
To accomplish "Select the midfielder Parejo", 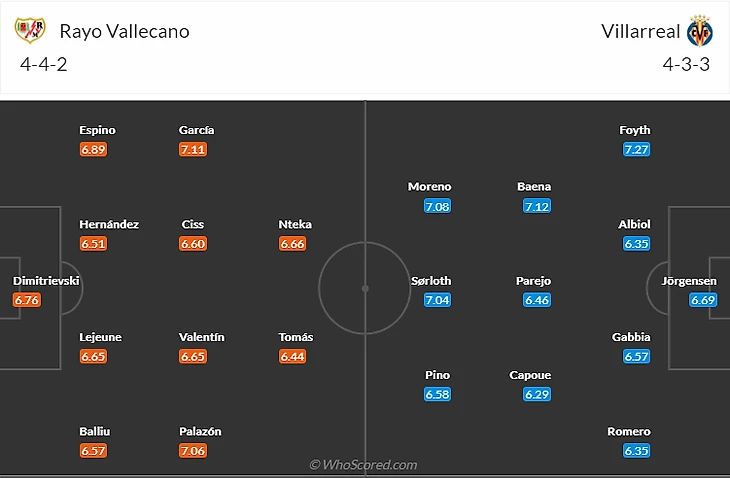I will pyautogui.click(x=533, y=281).
